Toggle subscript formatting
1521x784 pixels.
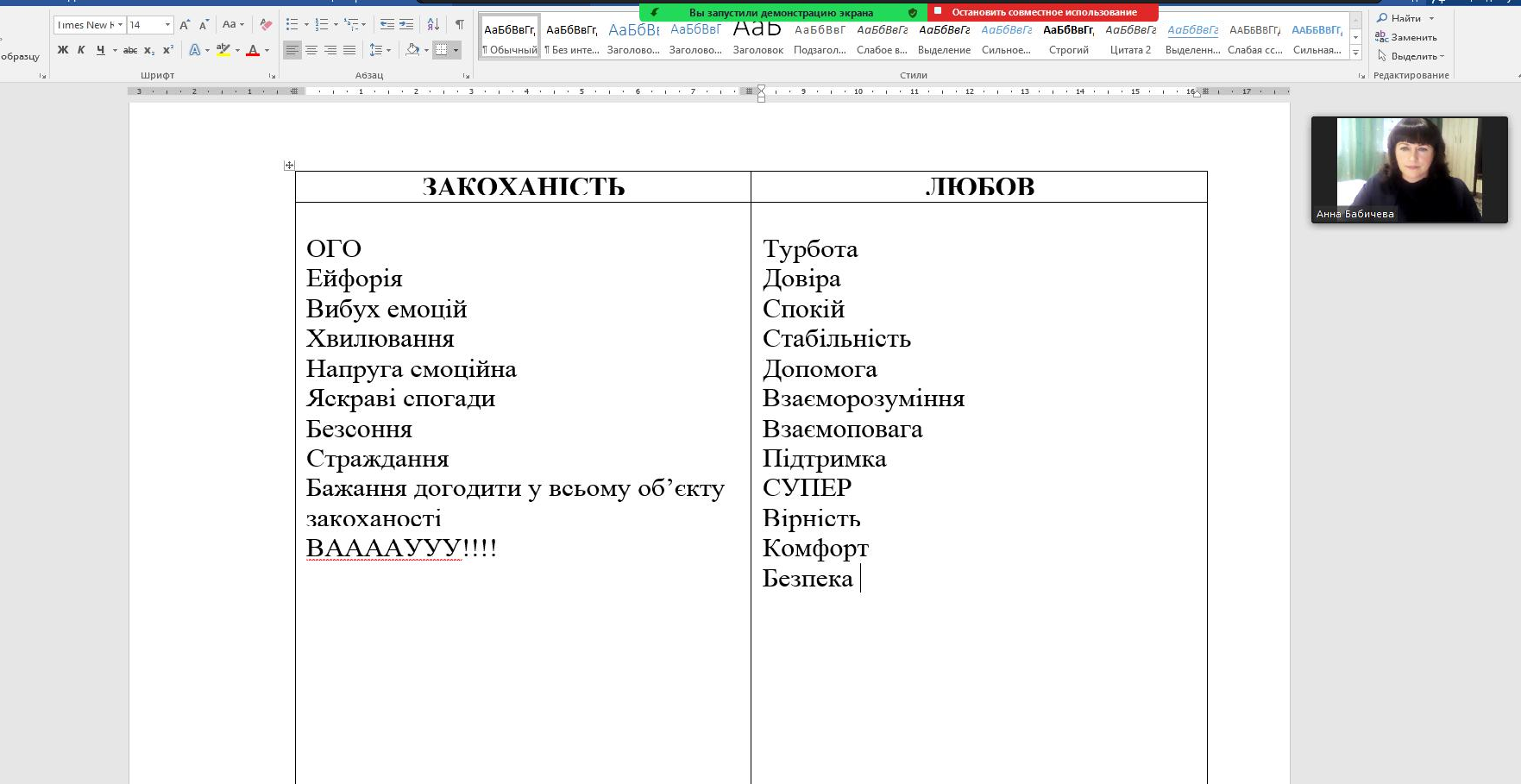149,50
